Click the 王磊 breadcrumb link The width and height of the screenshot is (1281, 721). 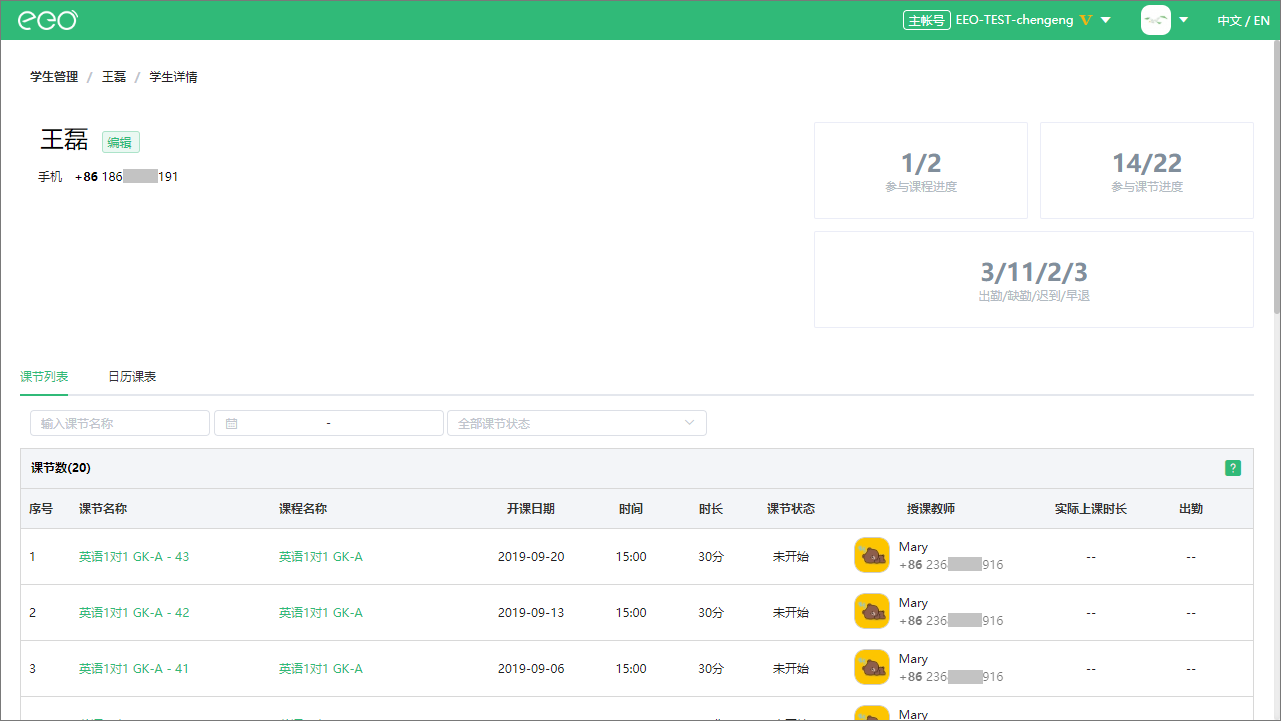(x=114, y=77)
